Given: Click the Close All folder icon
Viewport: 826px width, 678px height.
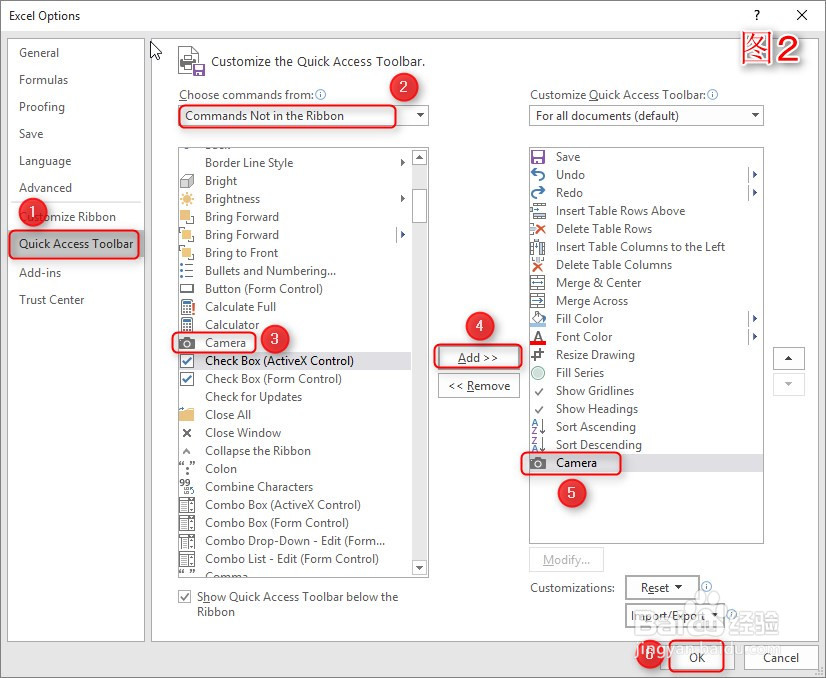Looking at the screenshot, I should click(x=186, y=415).
